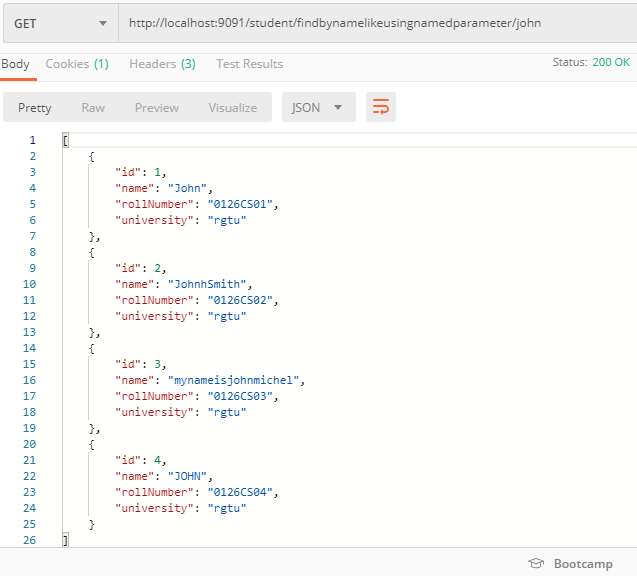Click line number 26 in the gutter

29,540
